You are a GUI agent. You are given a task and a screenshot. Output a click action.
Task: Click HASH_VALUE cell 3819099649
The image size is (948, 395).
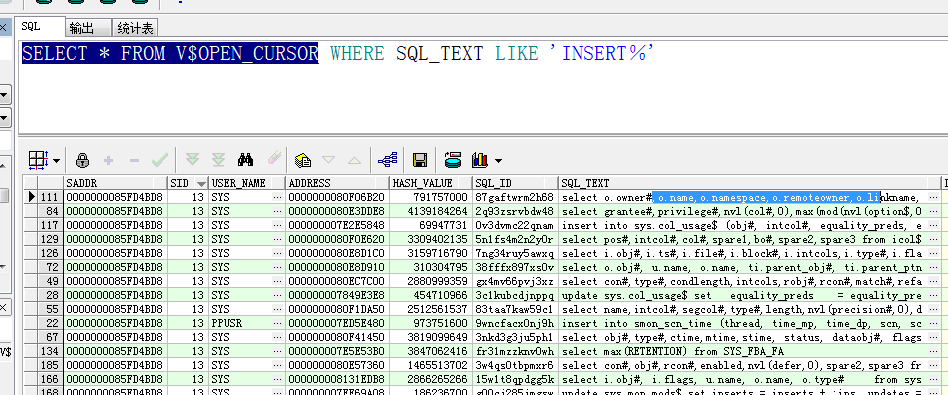coord(431,337)
